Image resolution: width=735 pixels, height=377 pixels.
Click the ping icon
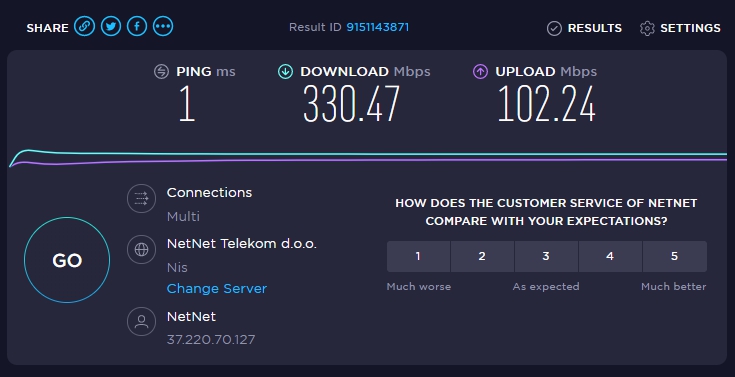tap(161, 71)
